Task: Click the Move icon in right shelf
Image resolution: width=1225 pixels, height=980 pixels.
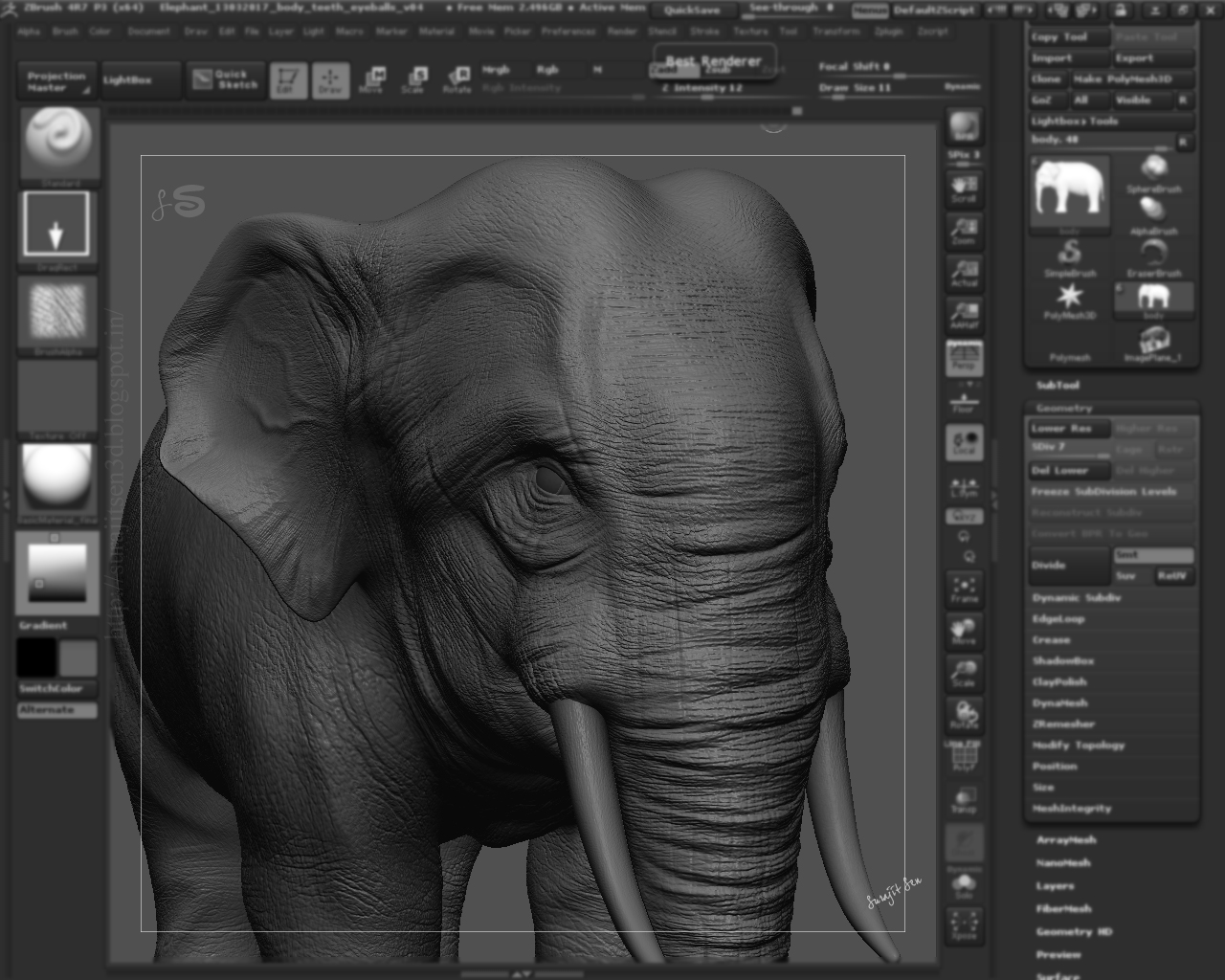Action: tap(964, 632)
